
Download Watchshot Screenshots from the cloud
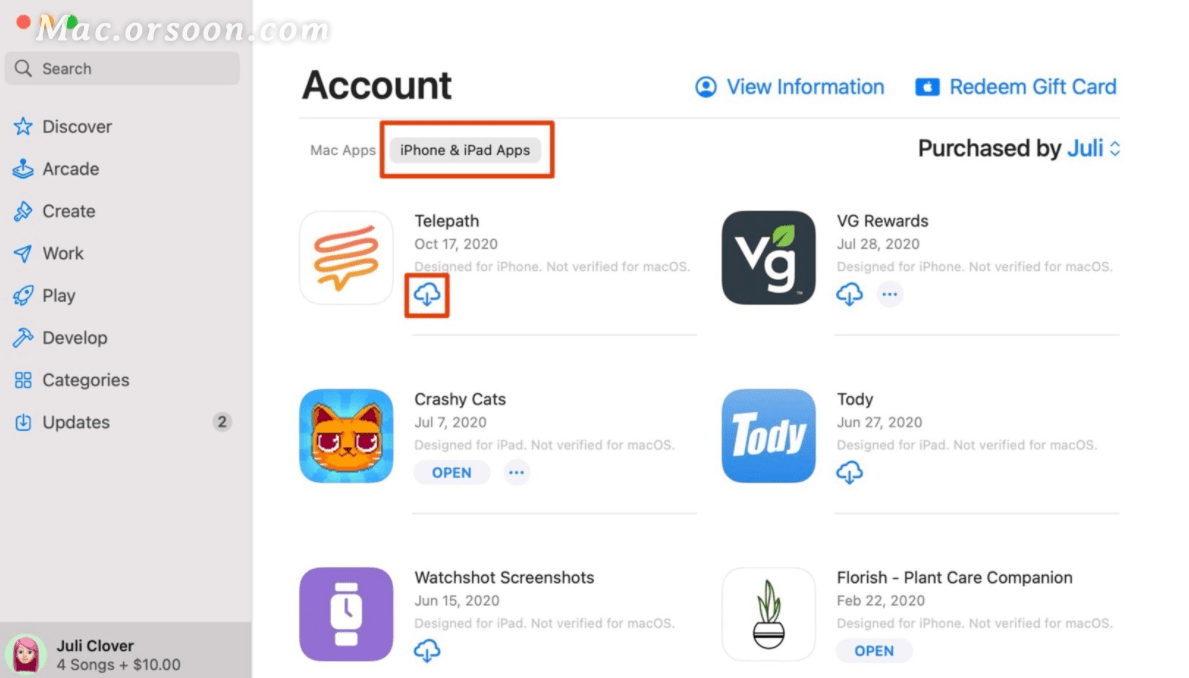pos(427,650)
